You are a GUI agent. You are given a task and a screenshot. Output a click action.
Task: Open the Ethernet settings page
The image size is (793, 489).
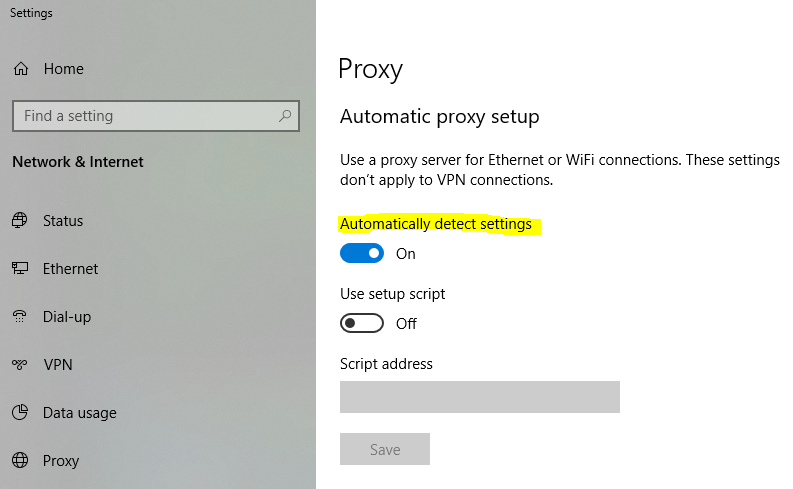[70, 269]
